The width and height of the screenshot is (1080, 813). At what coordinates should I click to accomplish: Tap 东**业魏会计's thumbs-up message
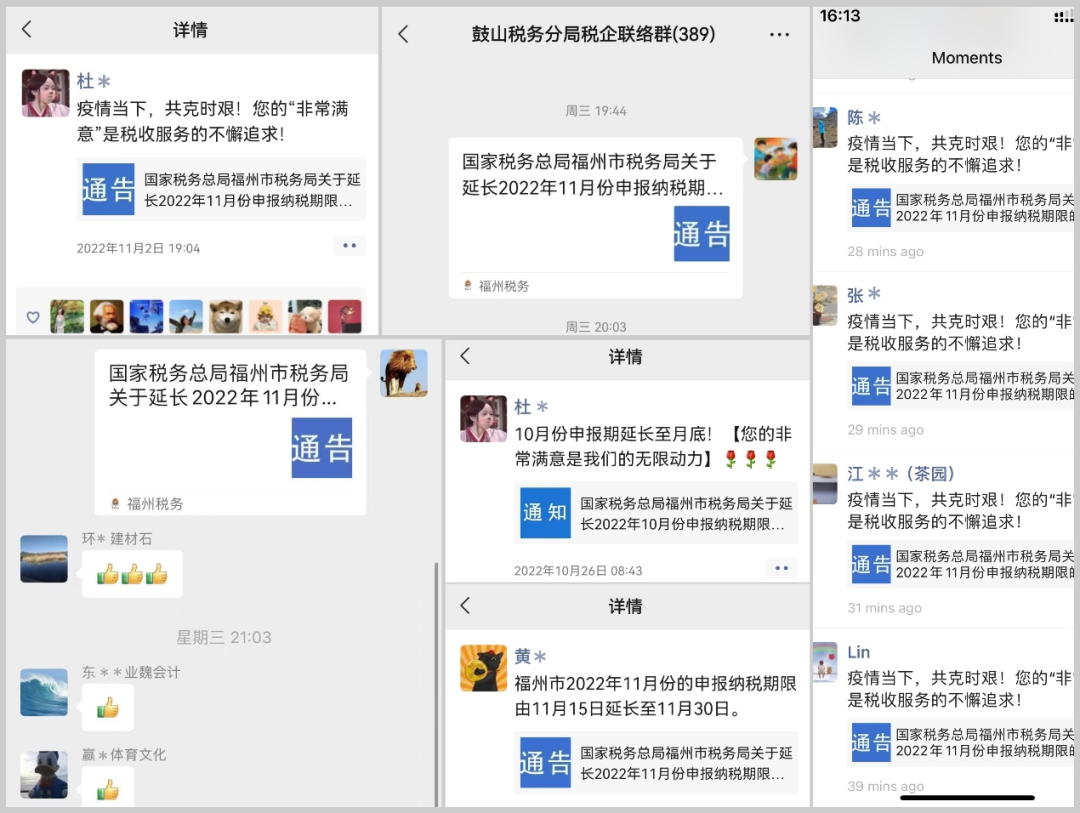point(107,707)
